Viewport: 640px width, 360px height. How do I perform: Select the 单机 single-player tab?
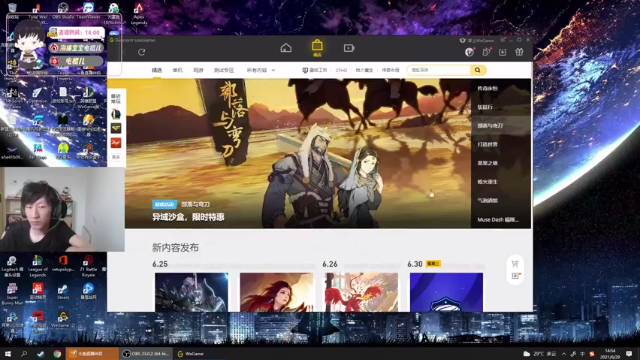178,70
